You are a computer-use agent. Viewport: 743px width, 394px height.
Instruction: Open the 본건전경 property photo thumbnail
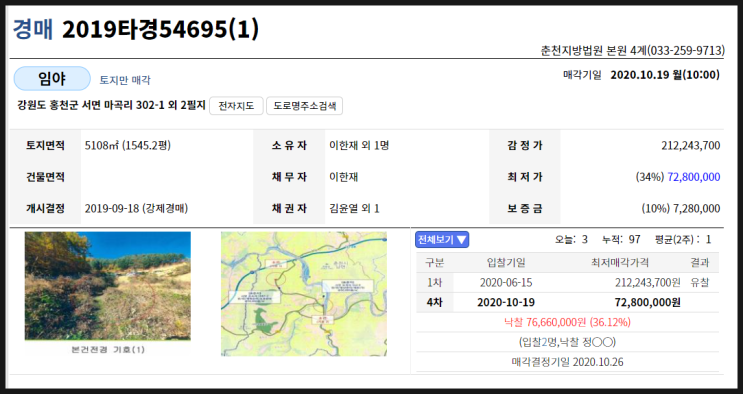[x=108, y=286]
